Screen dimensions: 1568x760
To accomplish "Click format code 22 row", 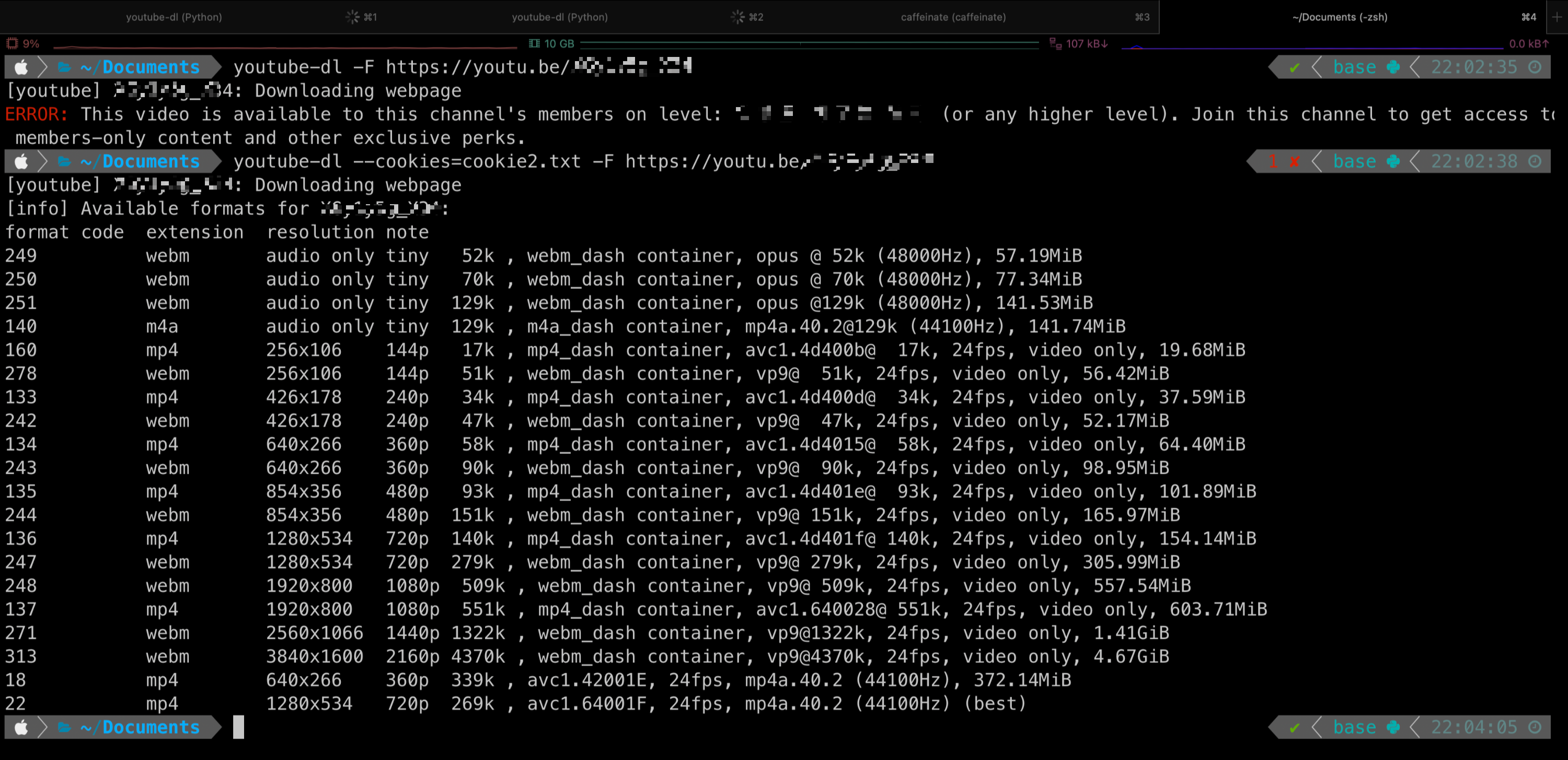I will point(516,704).
